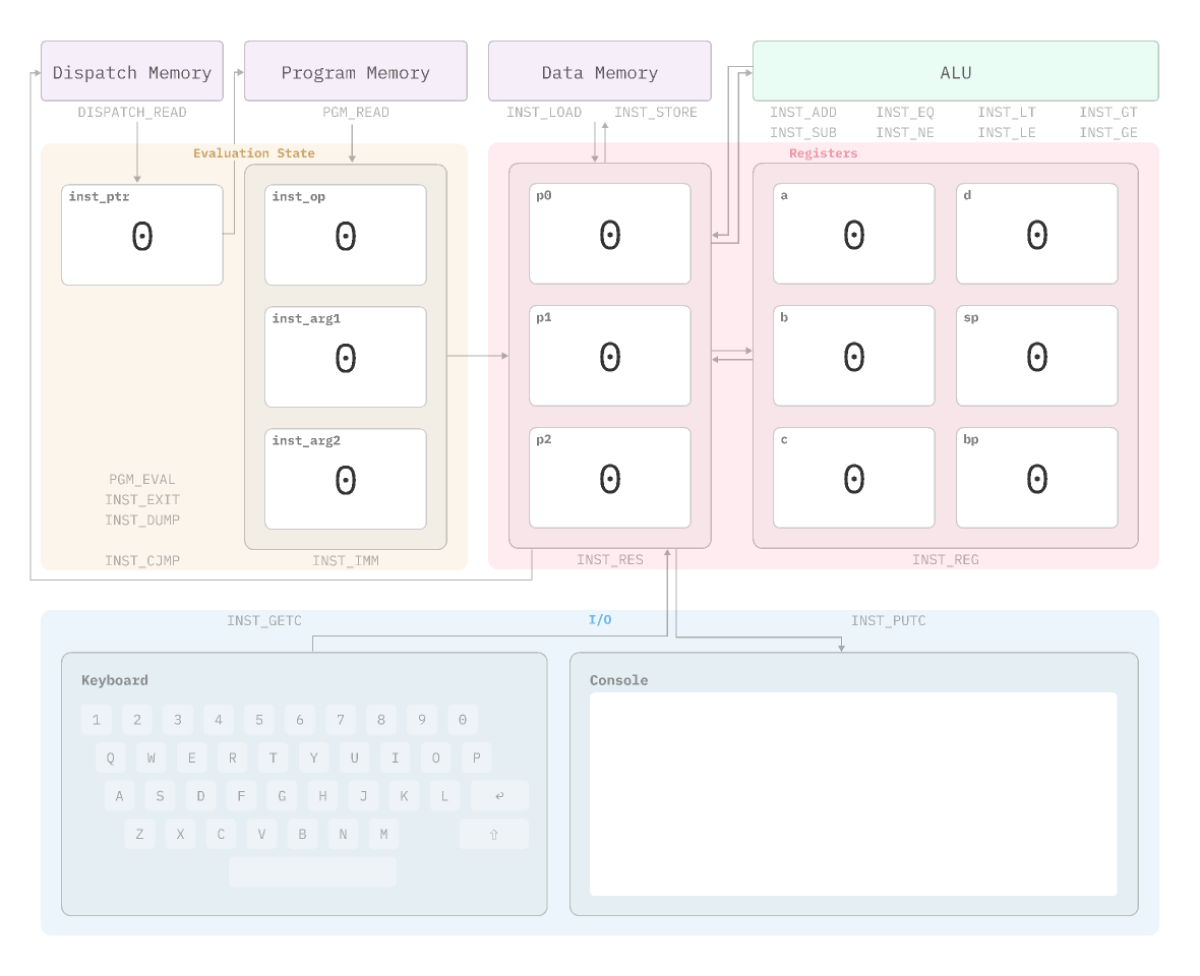Tap the H key on the keyboard
This screenshot has height=976, width=1200.
323,796
